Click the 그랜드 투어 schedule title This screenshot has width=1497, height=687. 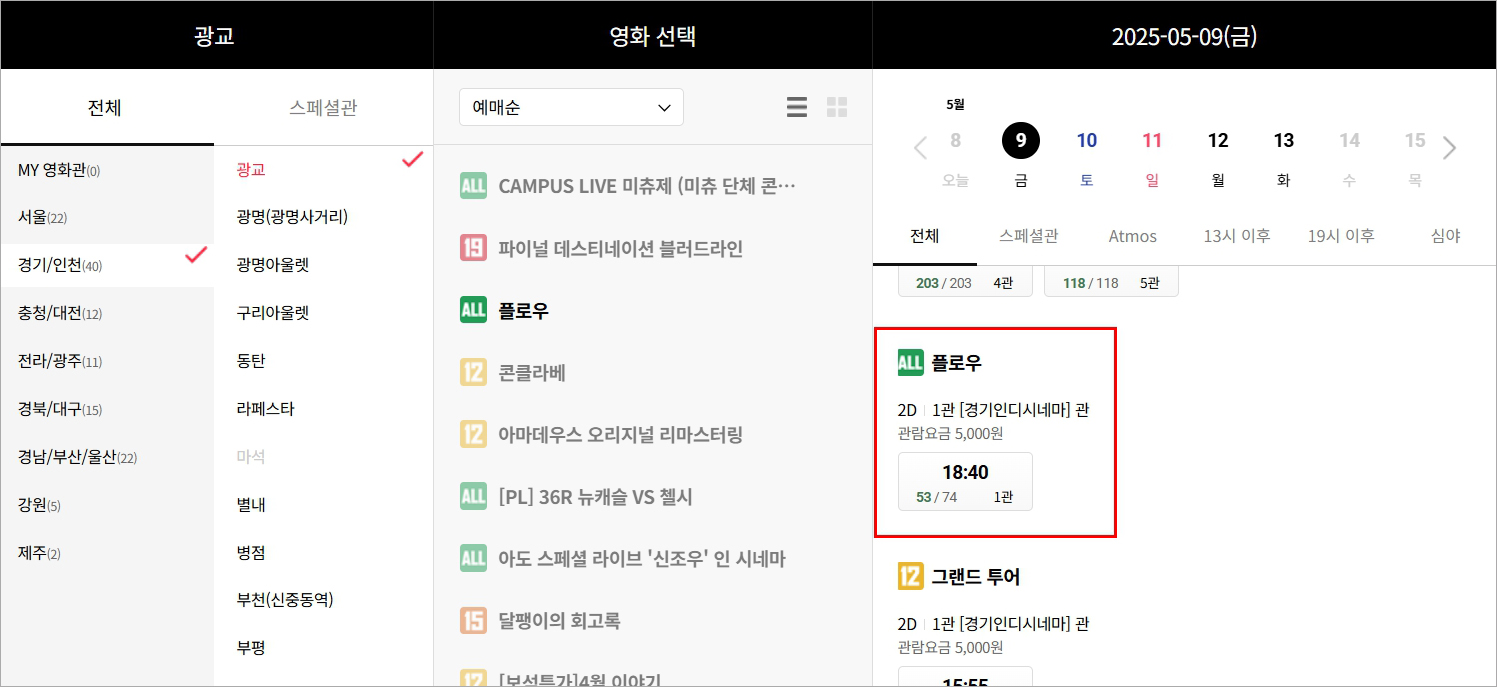(x=976, y=577)
